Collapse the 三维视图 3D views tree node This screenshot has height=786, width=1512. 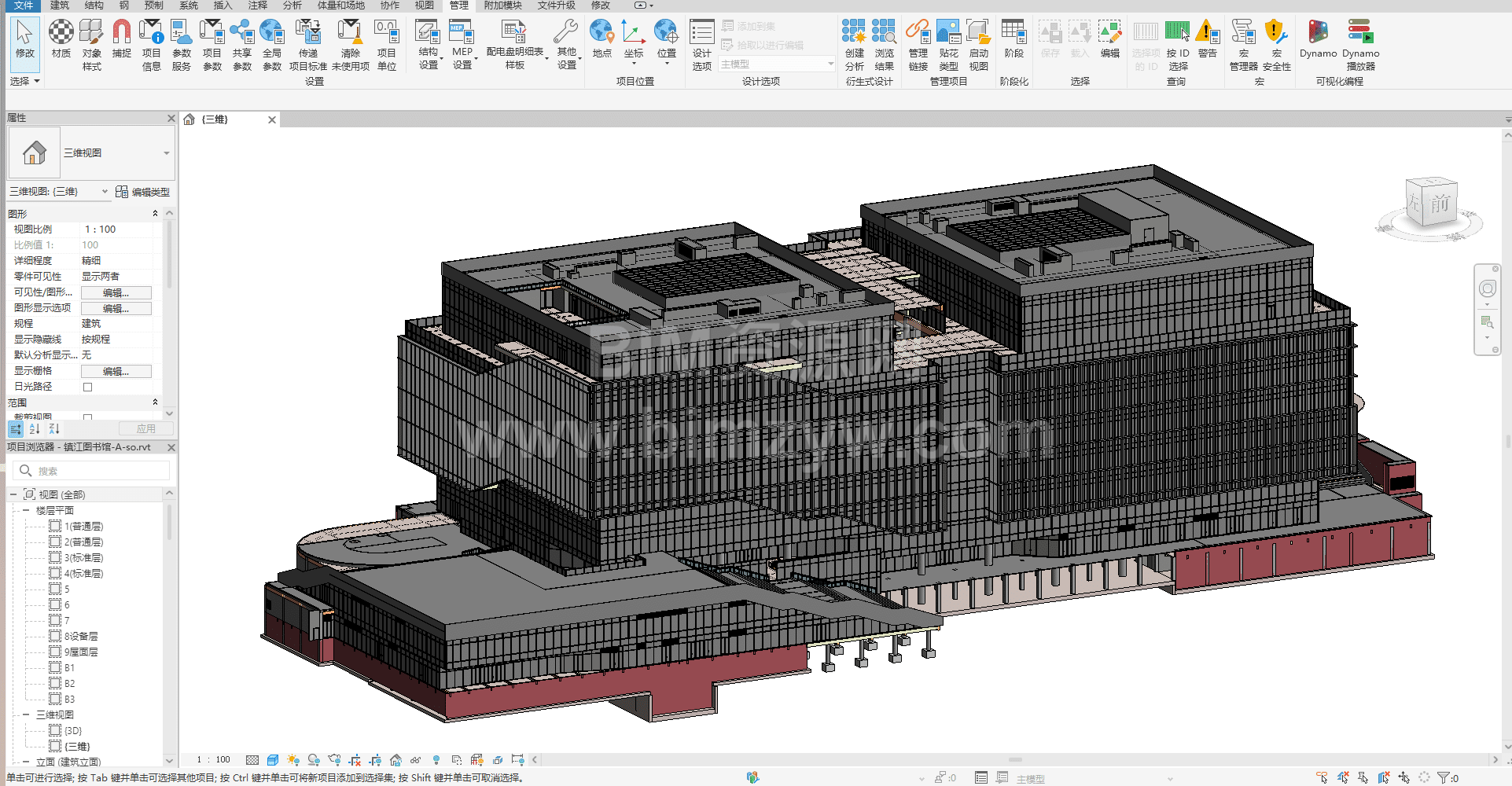[x=26, y=715]
